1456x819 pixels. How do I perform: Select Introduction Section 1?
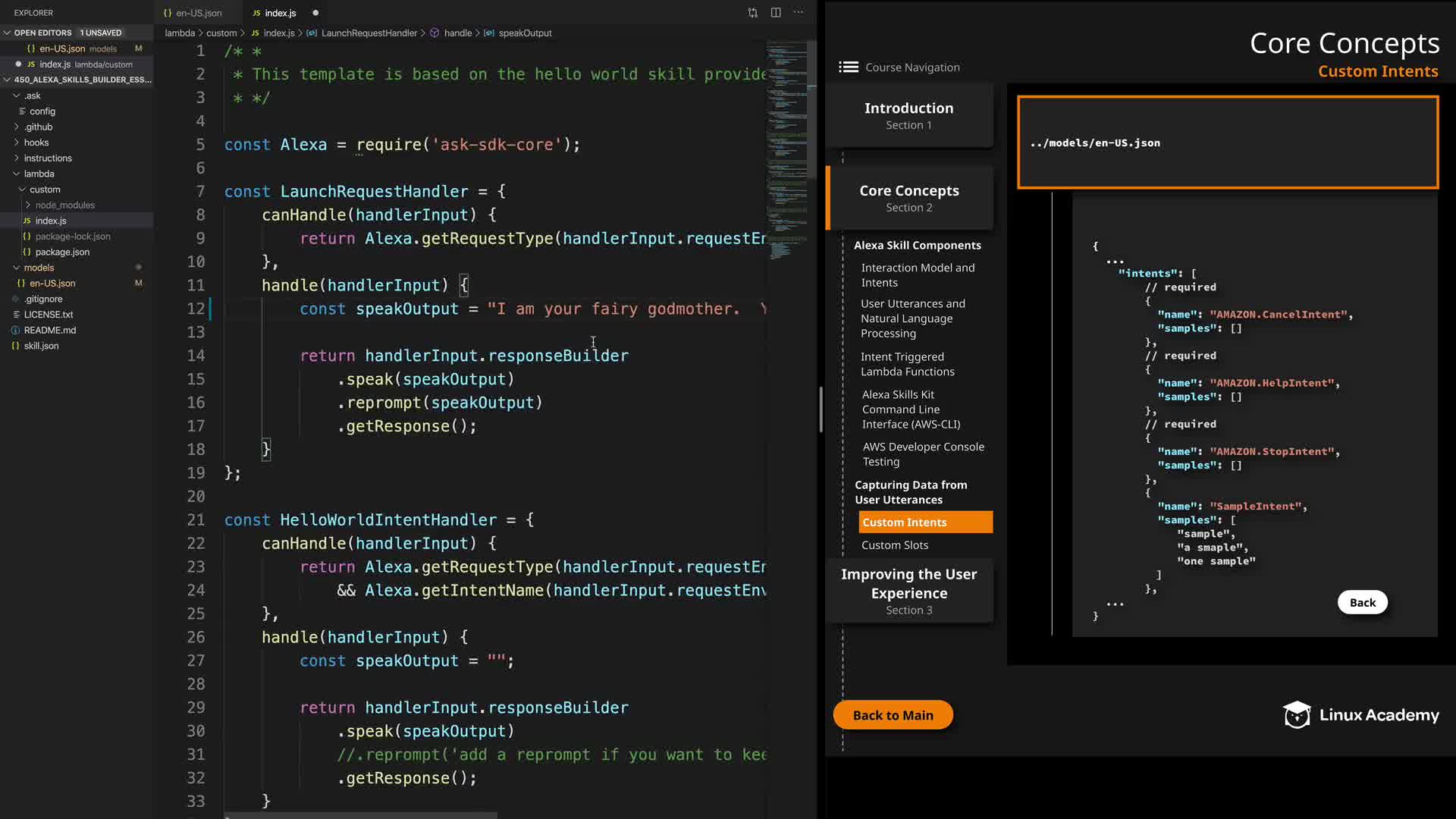(x=908, y=115)
